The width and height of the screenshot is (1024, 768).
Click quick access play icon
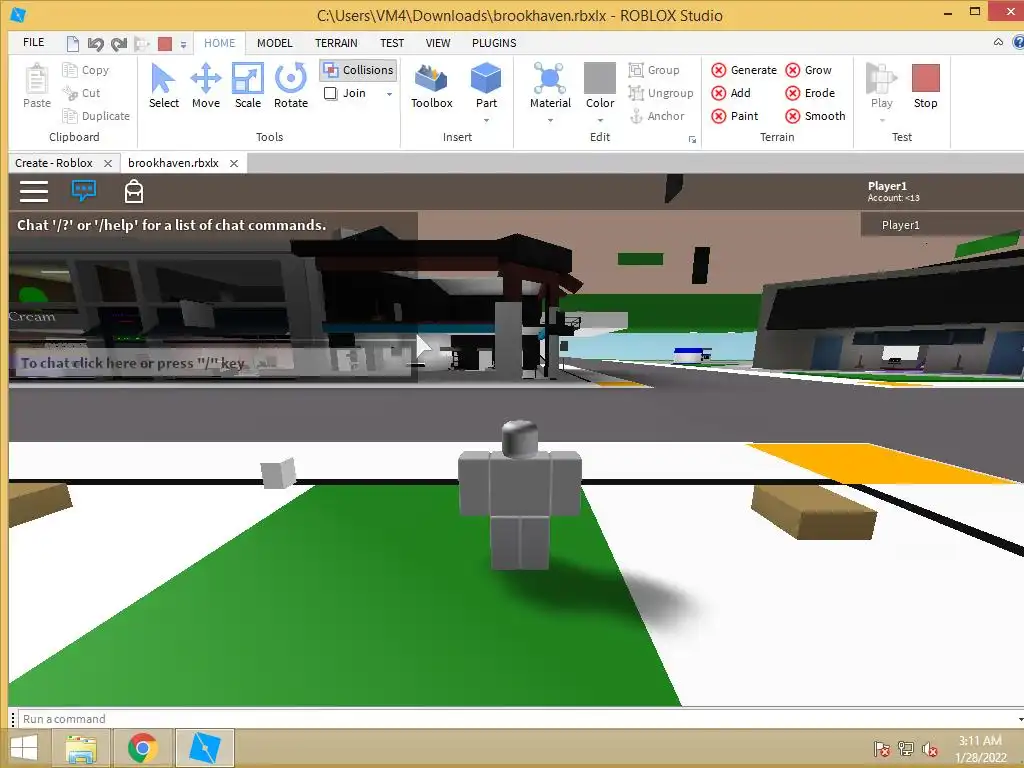pos(142,44)
